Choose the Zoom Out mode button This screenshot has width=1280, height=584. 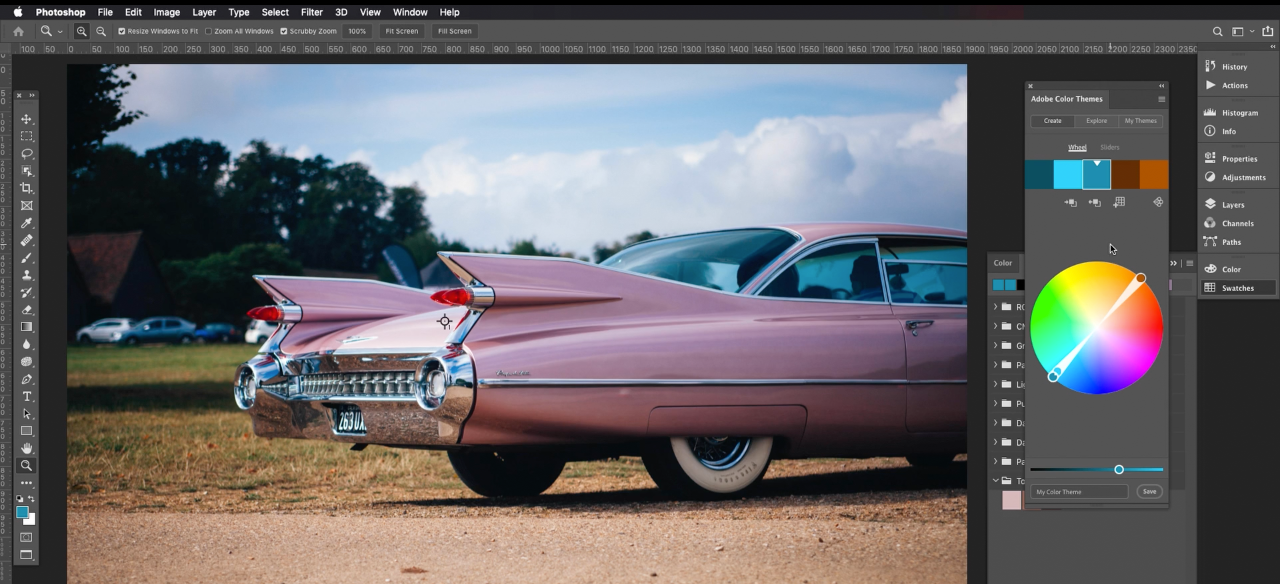coord(101,31)
